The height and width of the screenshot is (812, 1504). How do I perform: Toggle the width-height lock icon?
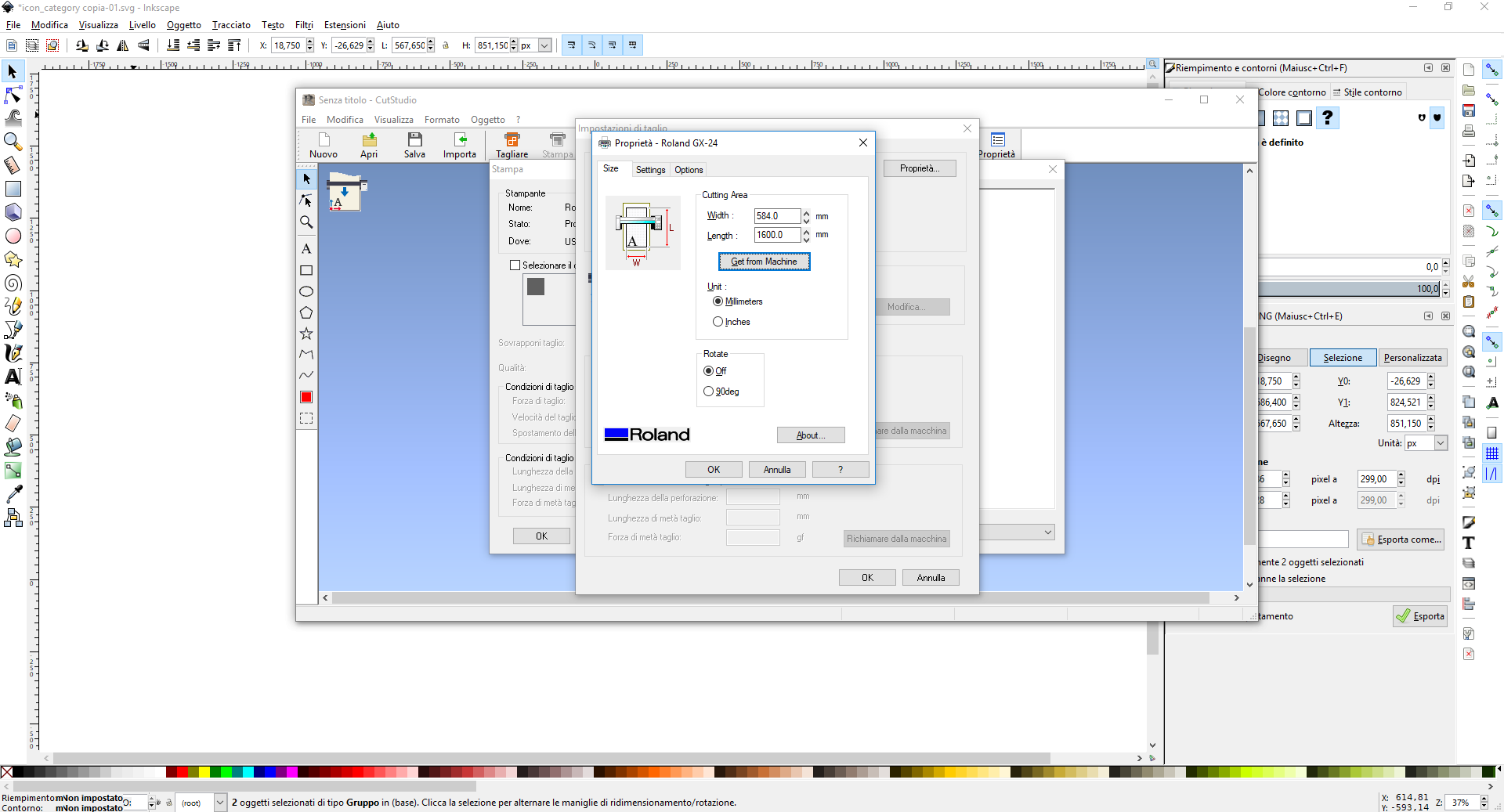[446, 45]
